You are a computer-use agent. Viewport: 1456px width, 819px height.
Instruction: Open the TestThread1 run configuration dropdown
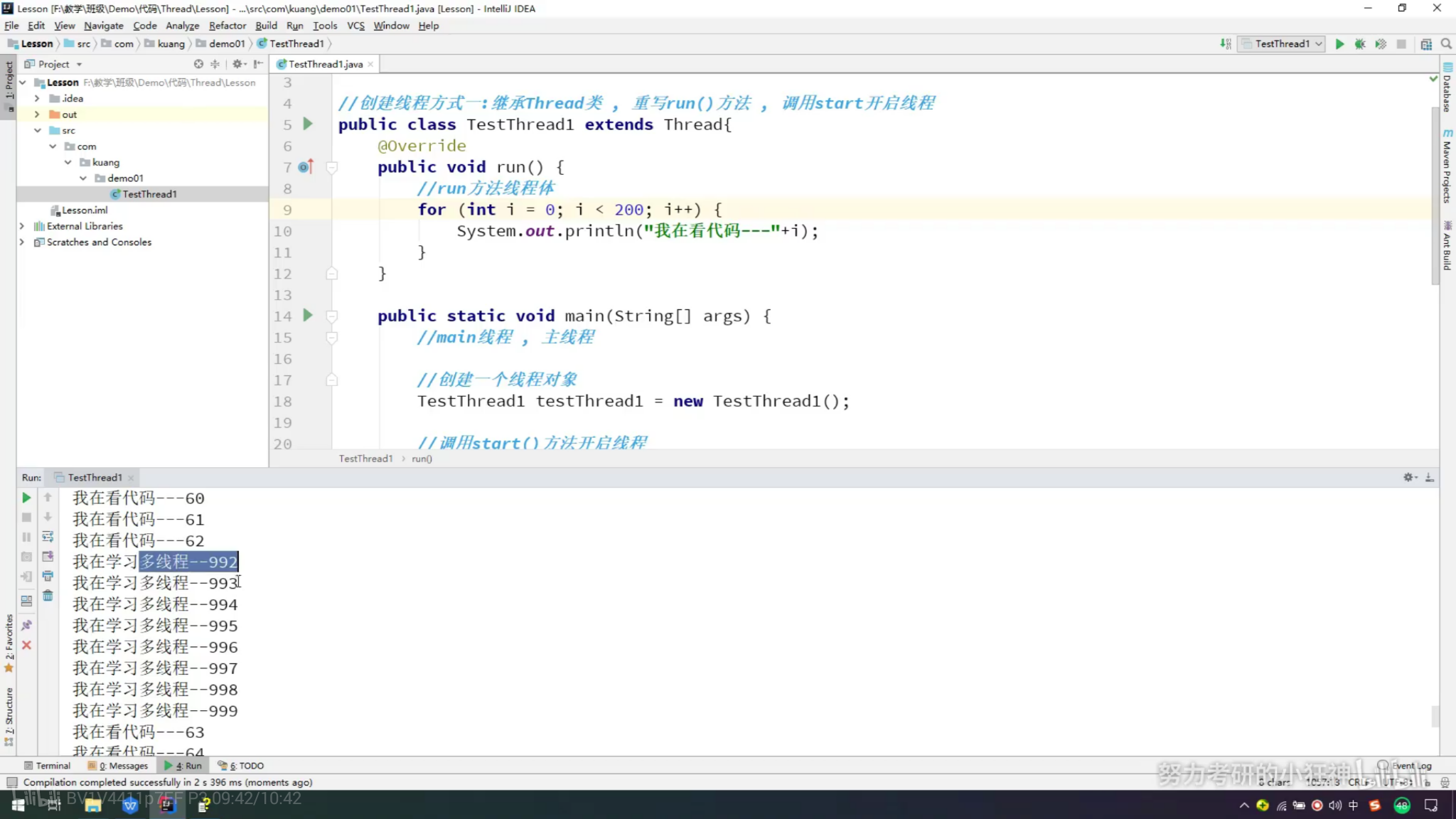tap(1283, 44)
